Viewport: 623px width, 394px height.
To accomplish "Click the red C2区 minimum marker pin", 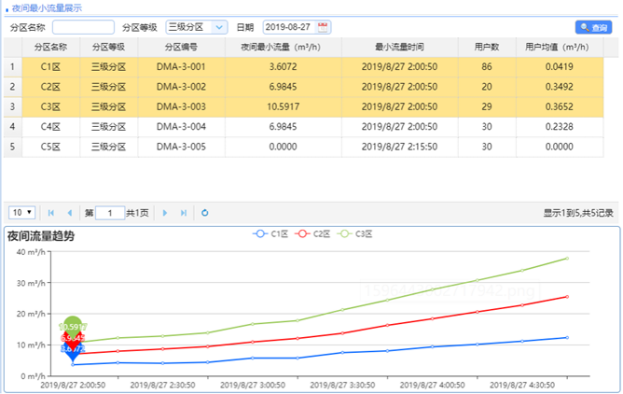I will [x=73, y=342].
